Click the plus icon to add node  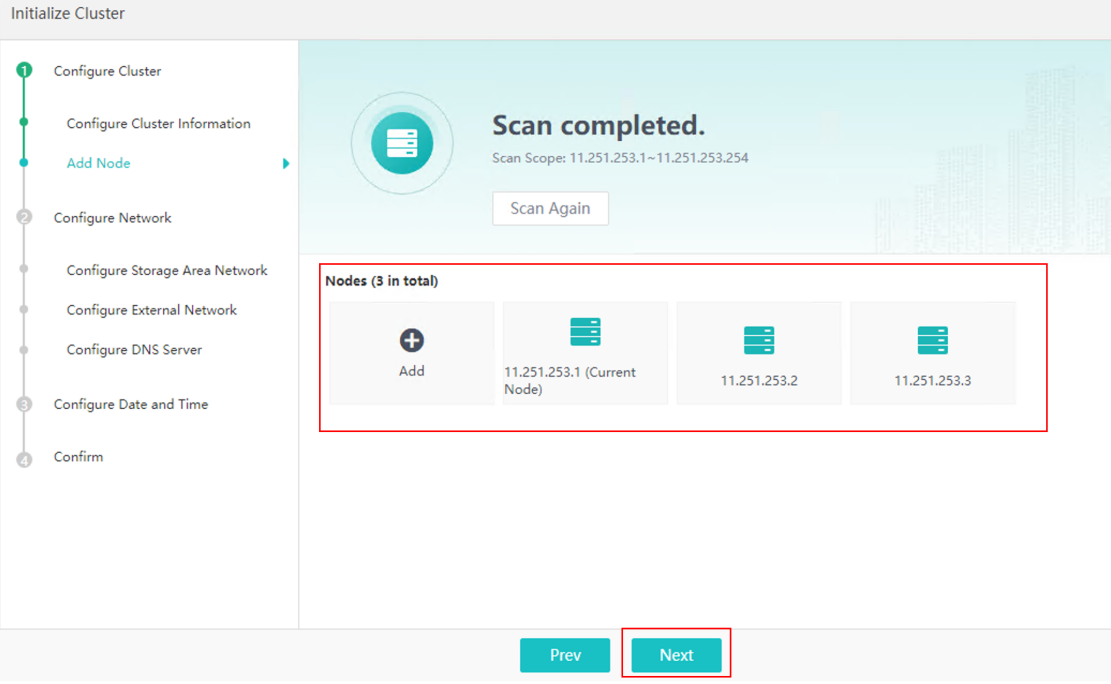pos(412,340)
